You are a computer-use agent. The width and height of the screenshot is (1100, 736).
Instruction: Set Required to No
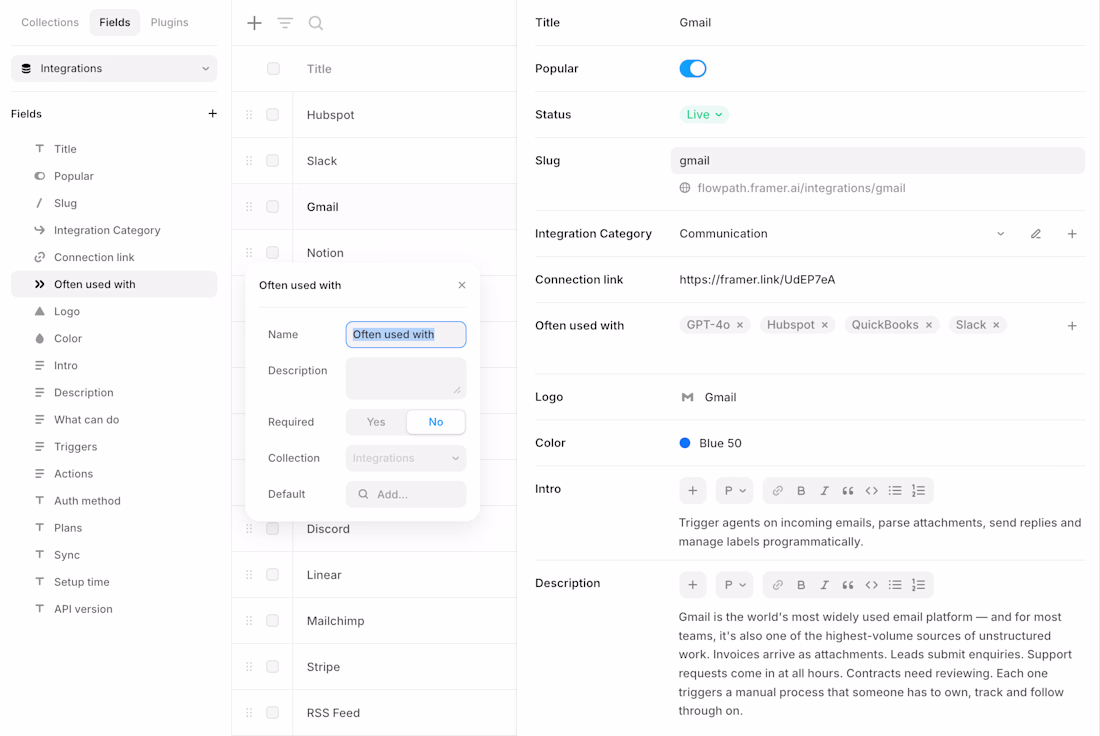point(436,422)
